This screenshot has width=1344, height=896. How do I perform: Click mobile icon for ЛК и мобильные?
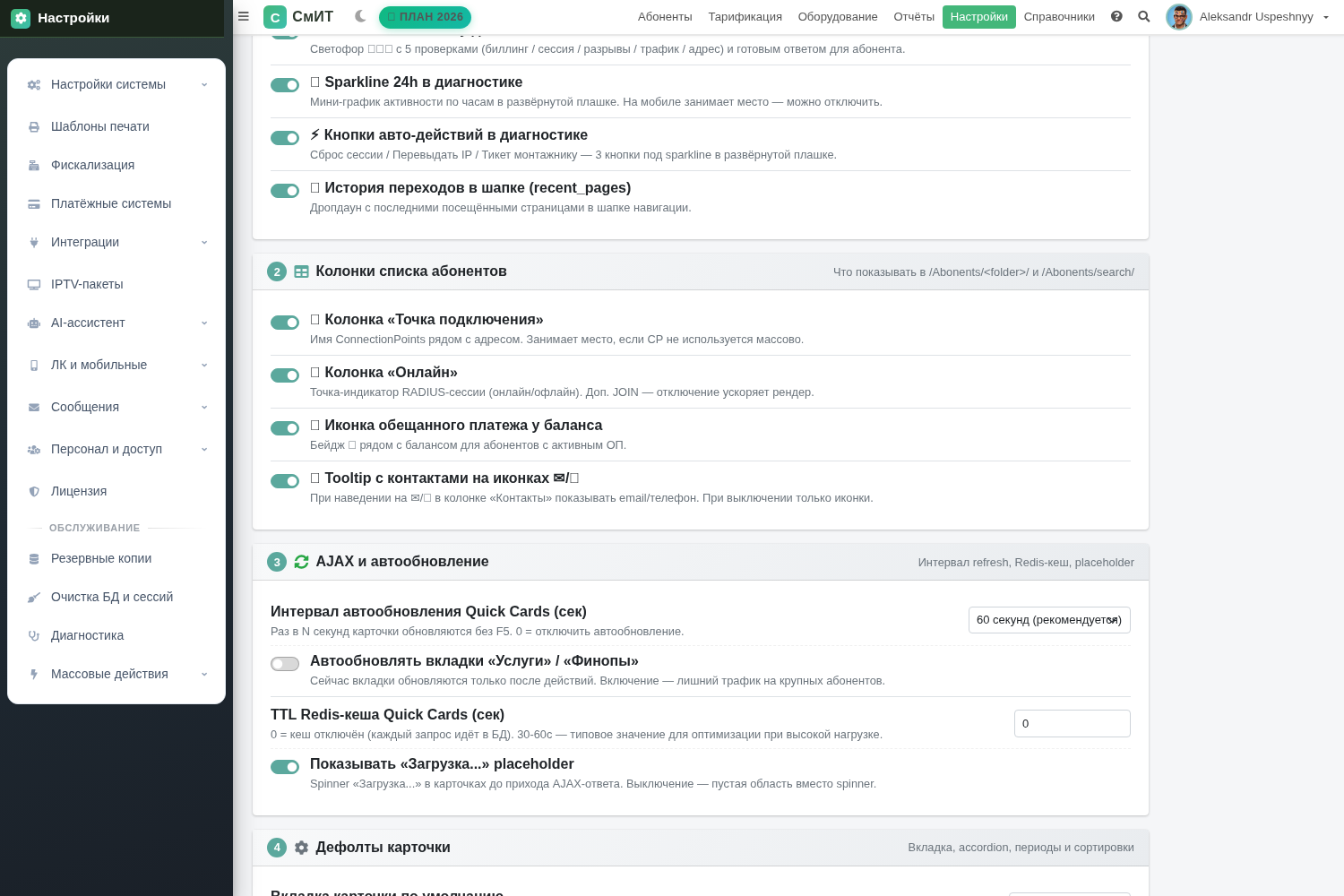point(34,366)
